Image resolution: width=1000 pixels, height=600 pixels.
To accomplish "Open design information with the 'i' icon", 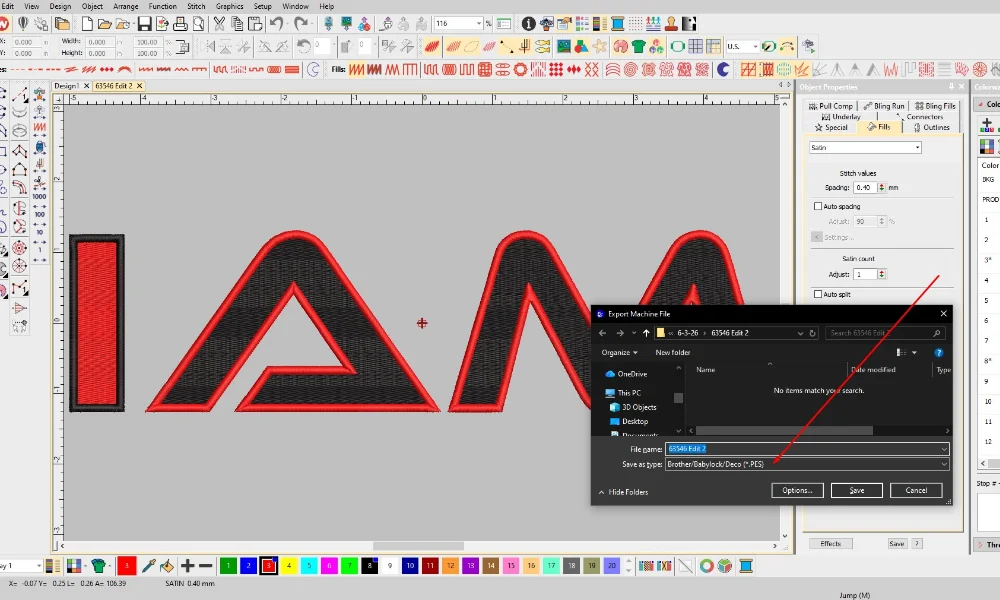I will point(529,24).
